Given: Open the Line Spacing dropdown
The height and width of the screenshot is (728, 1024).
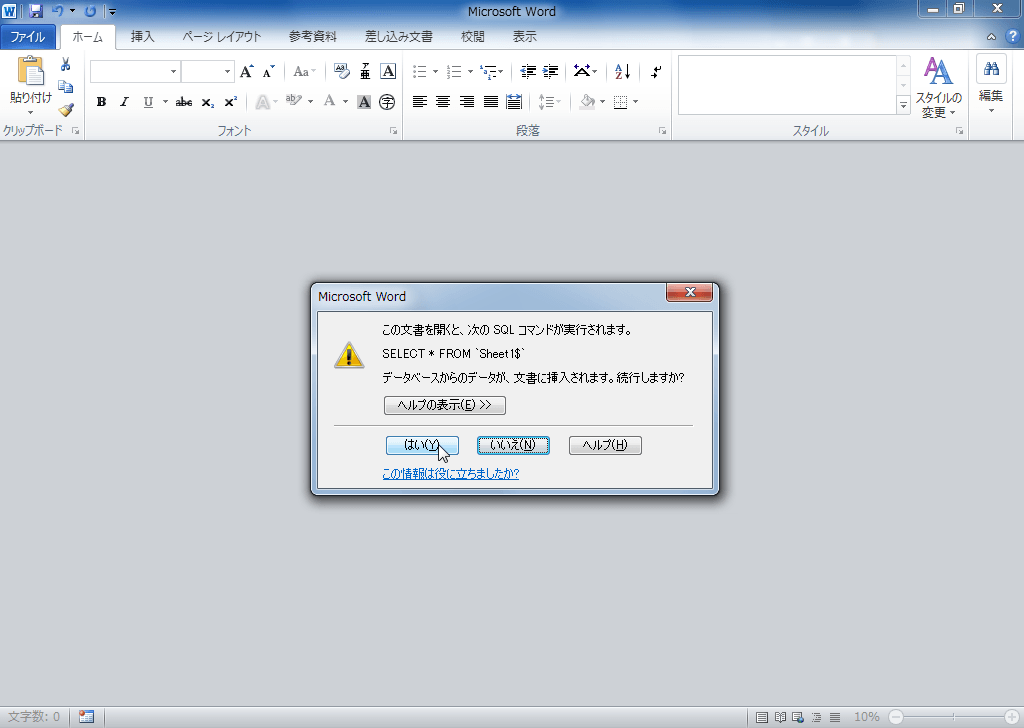Looking at the screenshot, I should 549,102.
